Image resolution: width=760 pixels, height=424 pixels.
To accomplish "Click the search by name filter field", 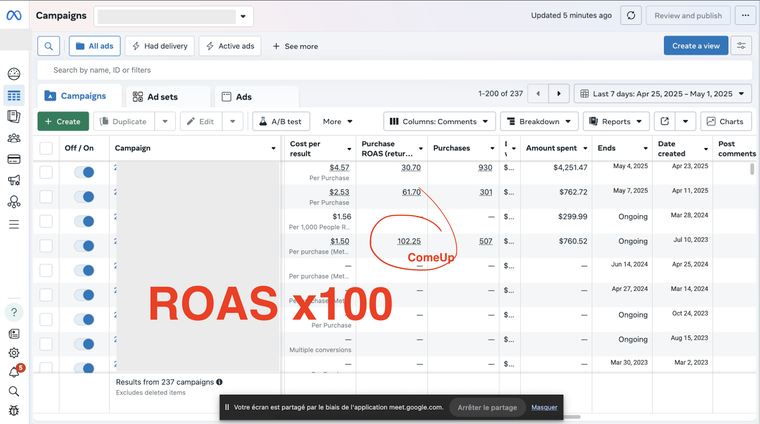I will tap(300, 70).
